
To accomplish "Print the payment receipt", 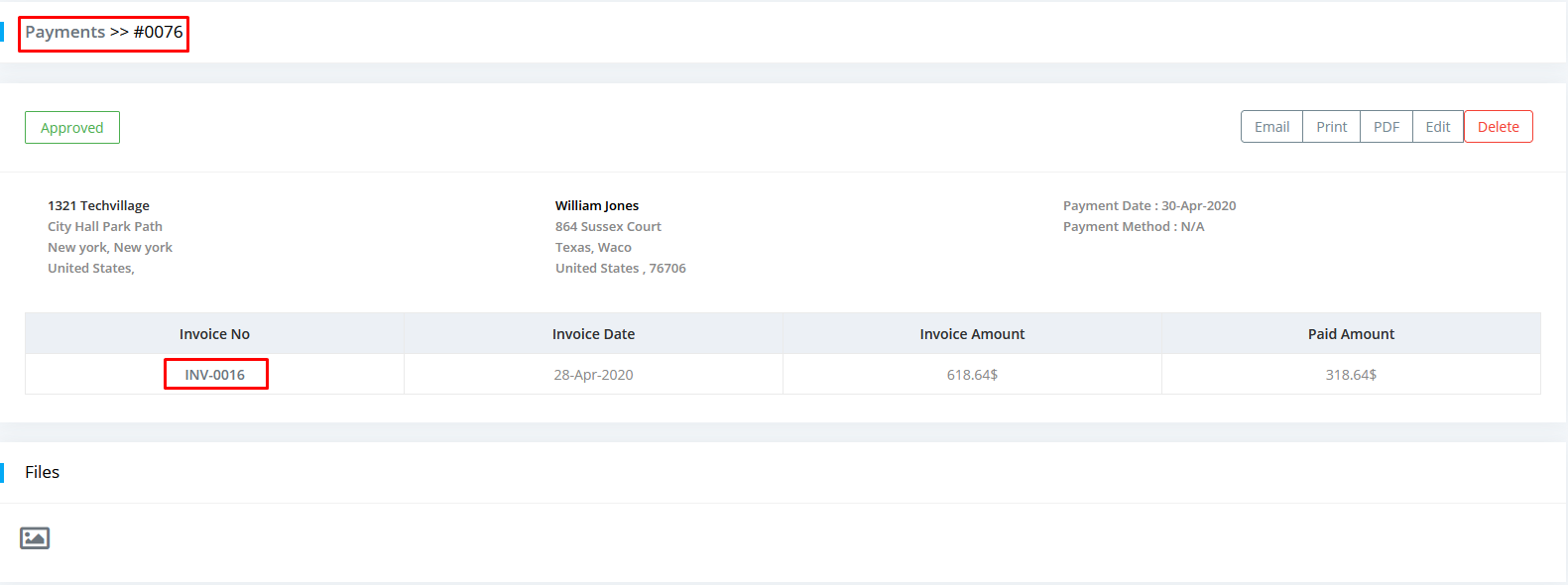I will coord(1331,127).
